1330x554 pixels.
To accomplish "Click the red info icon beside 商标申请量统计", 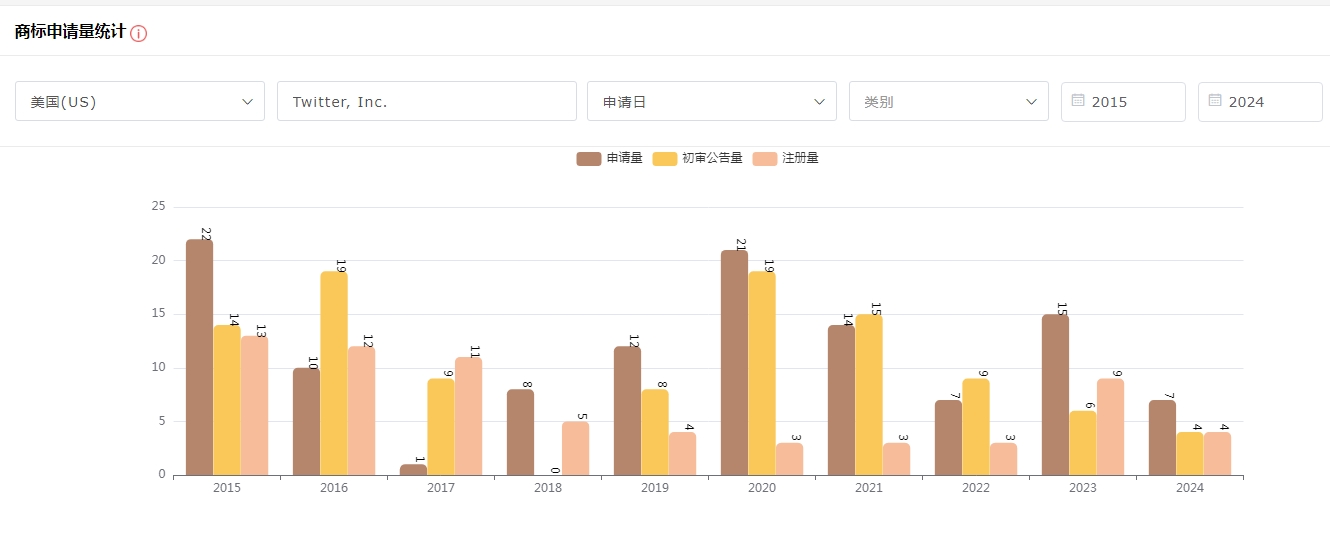I will tap(139, 33).
